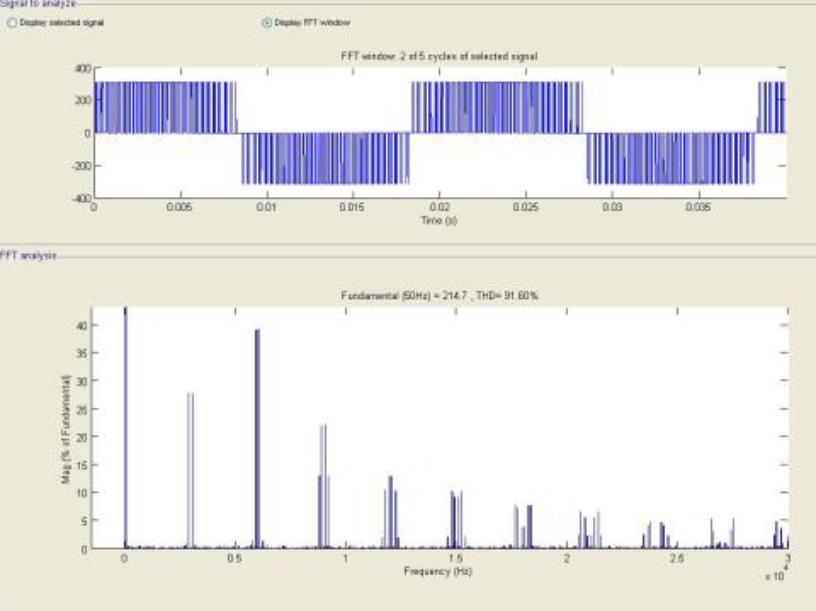This screenshot has width=816, height=611.
Task: Click the harmonic cluster near 2.1 on the frequency axis
Action: point(590,530)
